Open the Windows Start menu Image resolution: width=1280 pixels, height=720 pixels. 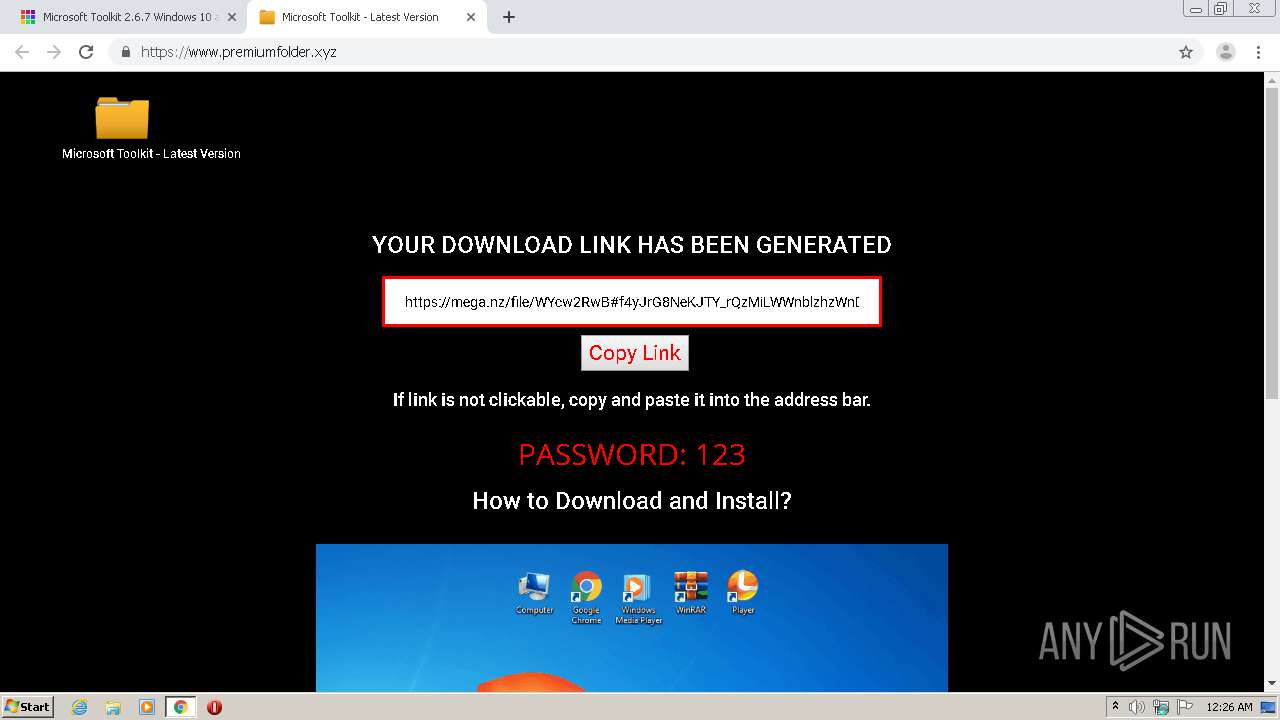28,707
